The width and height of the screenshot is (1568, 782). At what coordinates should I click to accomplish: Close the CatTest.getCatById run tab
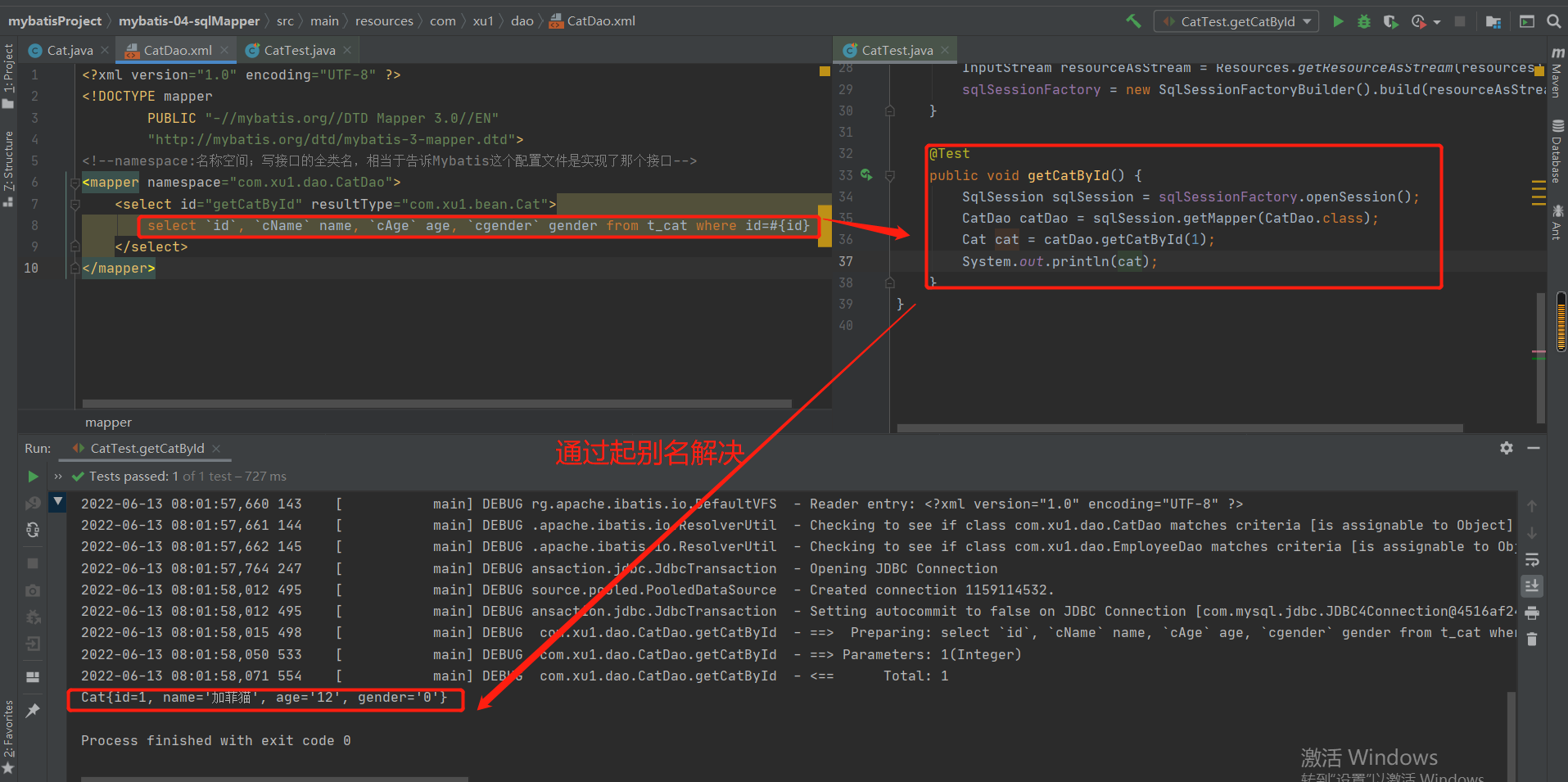coord(216,449)
